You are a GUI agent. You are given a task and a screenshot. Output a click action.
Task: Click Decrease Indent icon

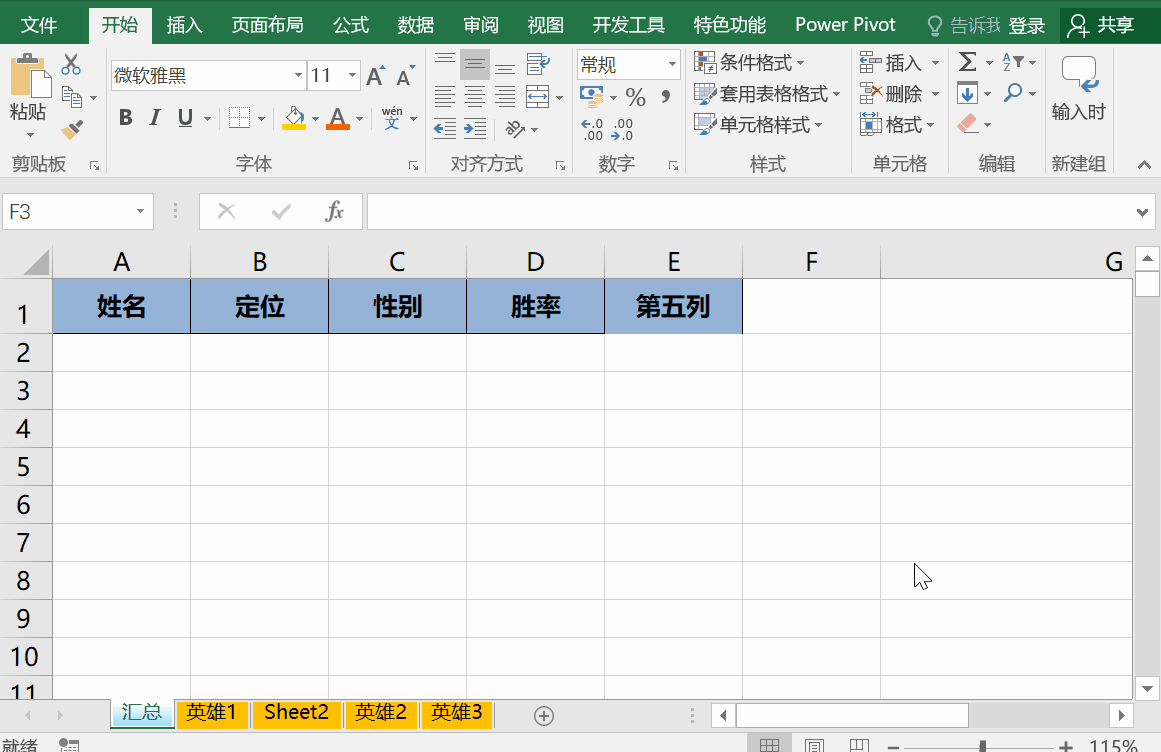tap(445, 129)
